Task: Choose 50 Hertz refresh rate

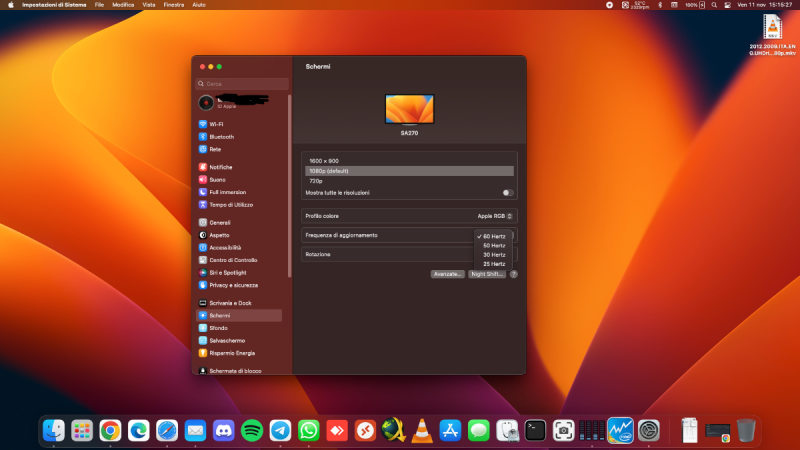Action: [x=494, y=245]
